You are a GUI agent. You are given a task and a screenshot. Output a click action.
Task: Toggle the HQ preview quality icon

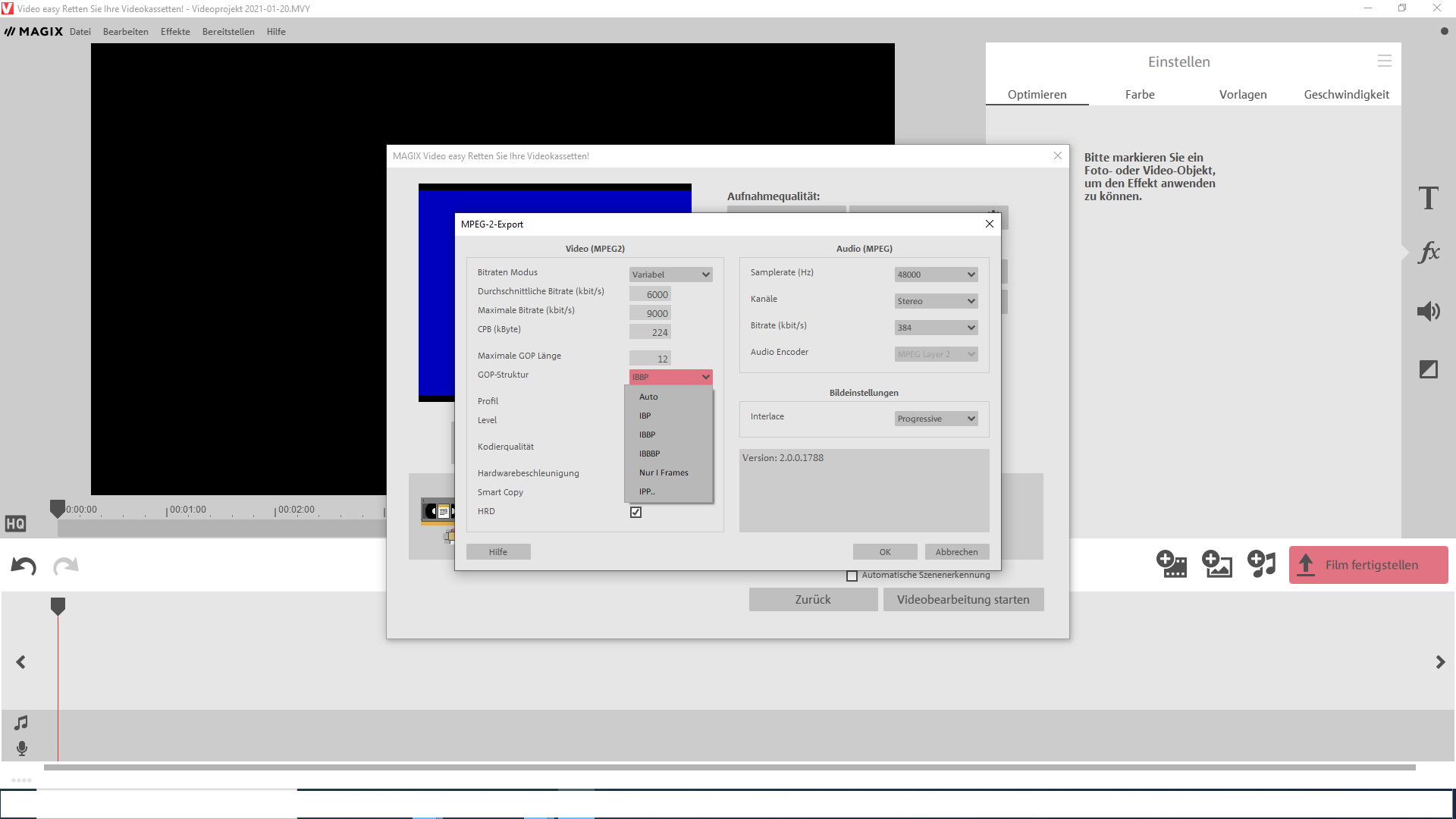15,523
